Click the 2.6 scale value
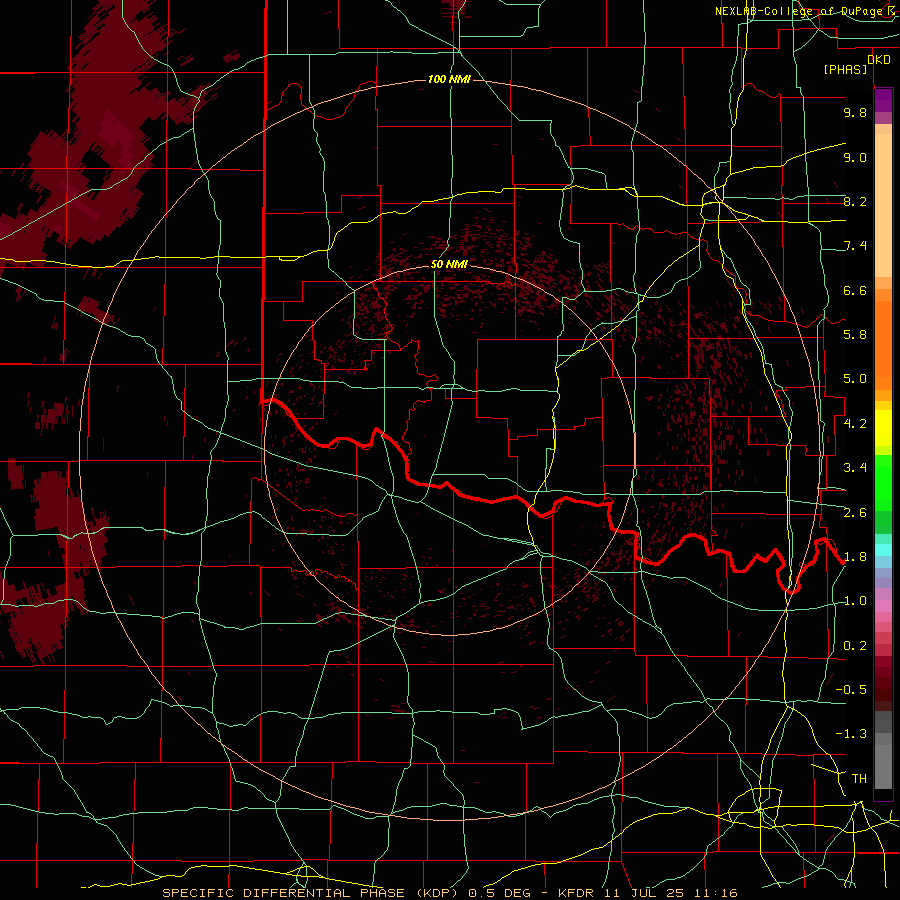This screenshot has height=900, width=900. (x=855, y=513)
